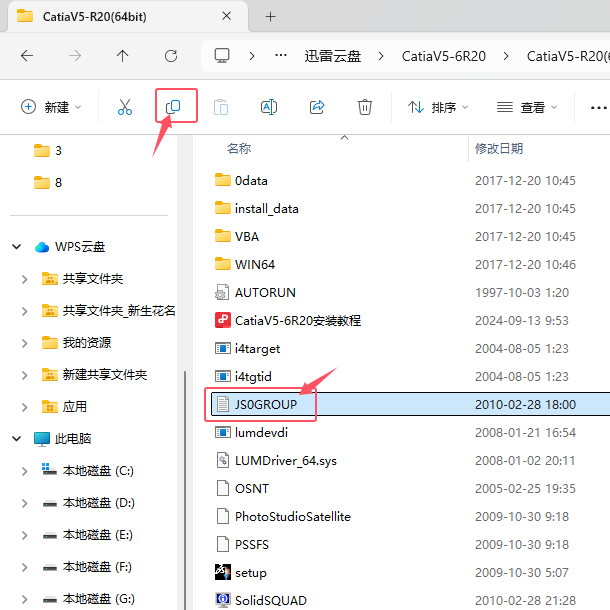Refresh the current folder
The image size is (610, 610).
click(171, 56)
